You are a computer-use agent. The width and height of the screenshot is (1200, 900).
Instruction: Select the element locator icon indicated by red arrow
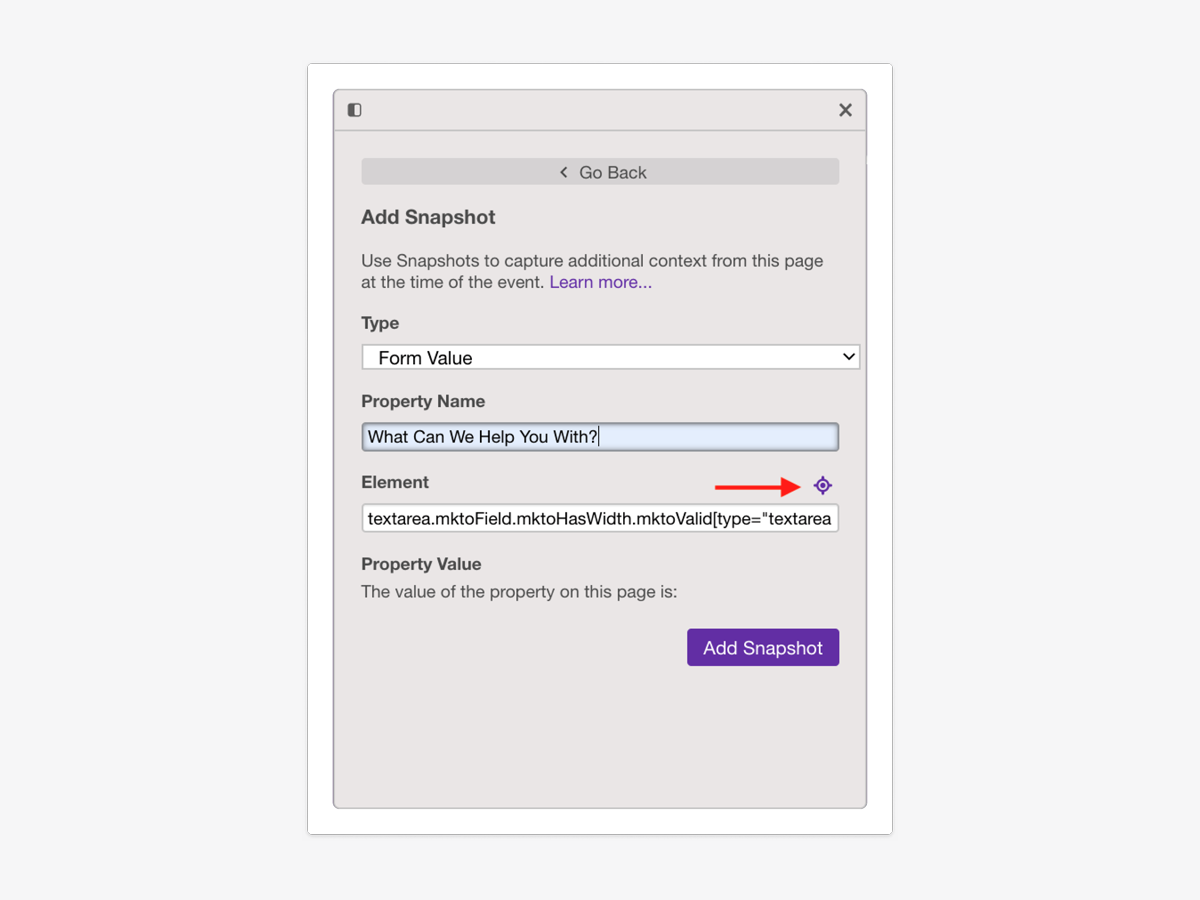click(822, 485)
